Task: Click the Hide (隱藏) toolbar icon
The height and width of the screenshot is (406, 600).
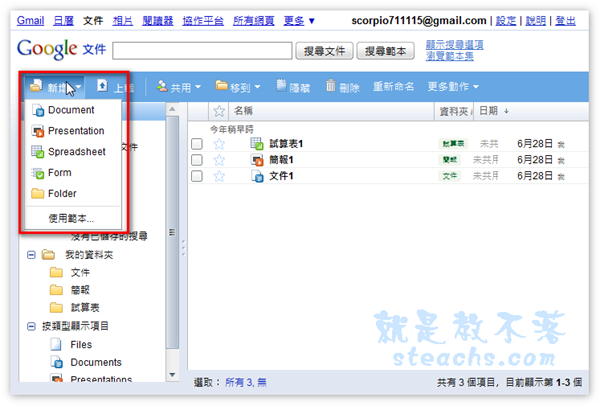Action: (282, 86)
